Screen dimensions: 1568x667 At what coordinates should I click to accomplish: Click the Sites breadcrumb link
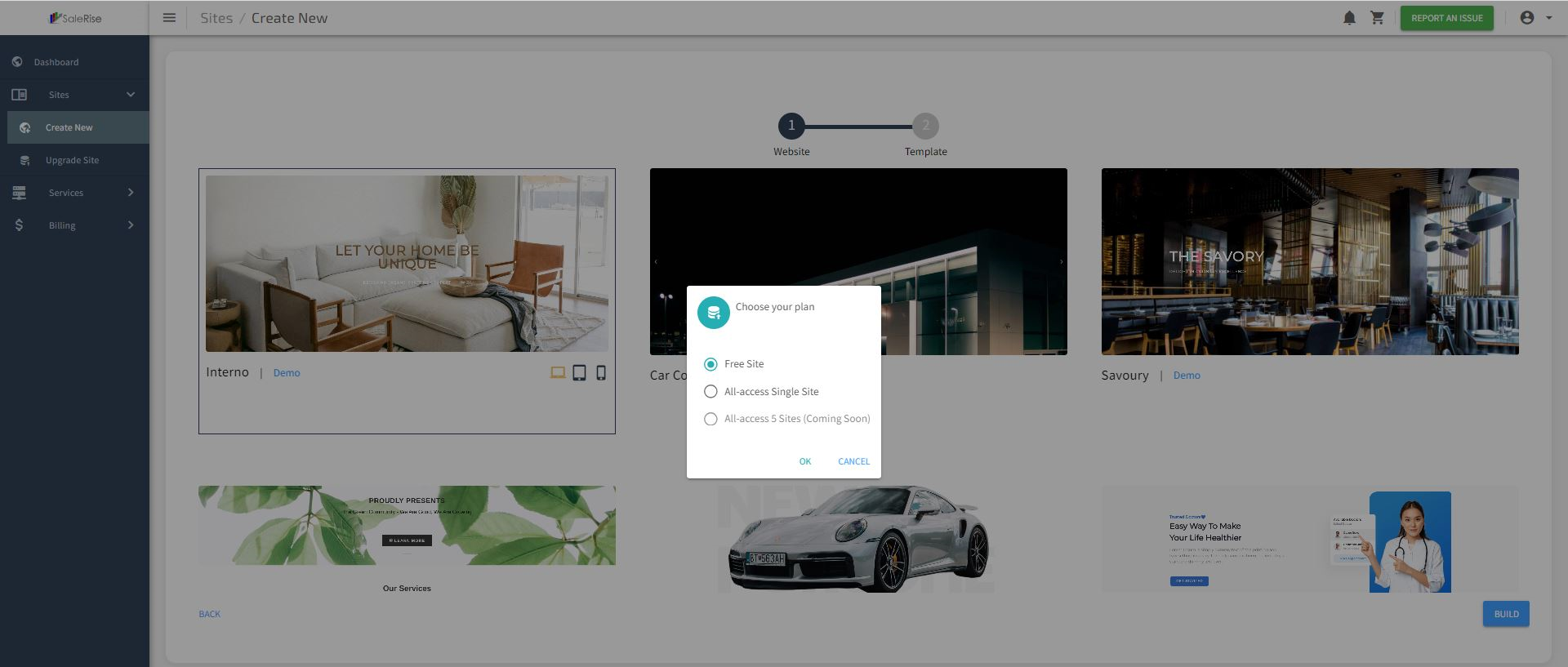[216, 18]
